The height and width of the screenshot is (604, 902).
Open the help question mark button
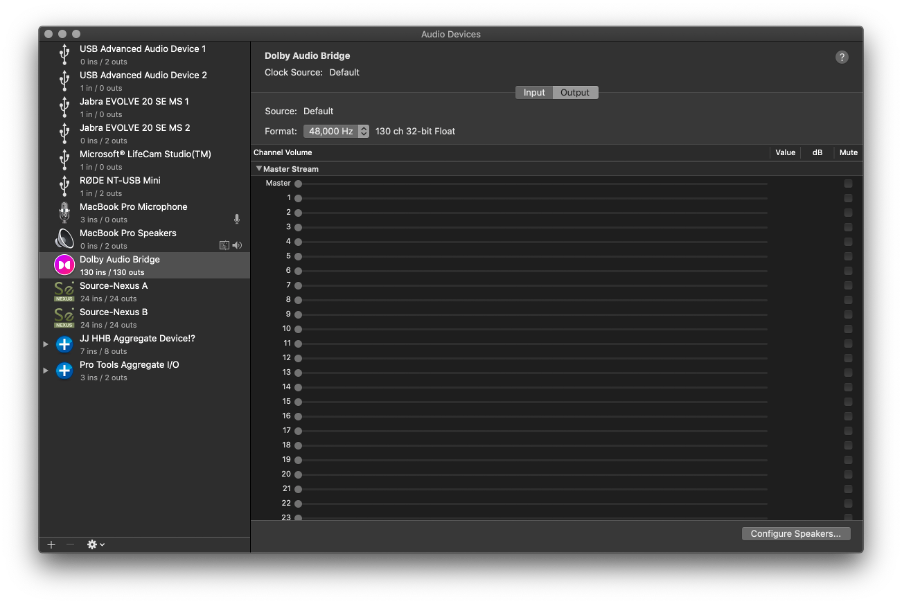coord(842,58)
